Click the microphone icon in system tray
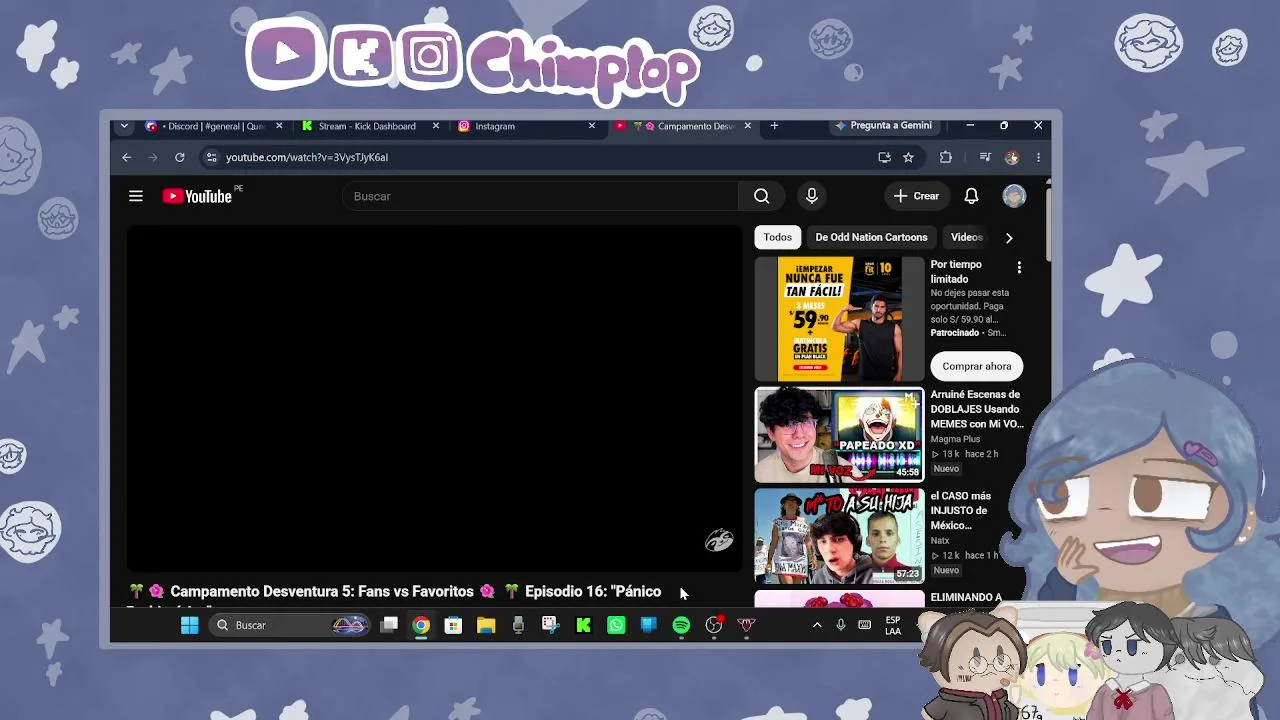This screenshot has width=1280, height=720. click(x=840, y=625)
